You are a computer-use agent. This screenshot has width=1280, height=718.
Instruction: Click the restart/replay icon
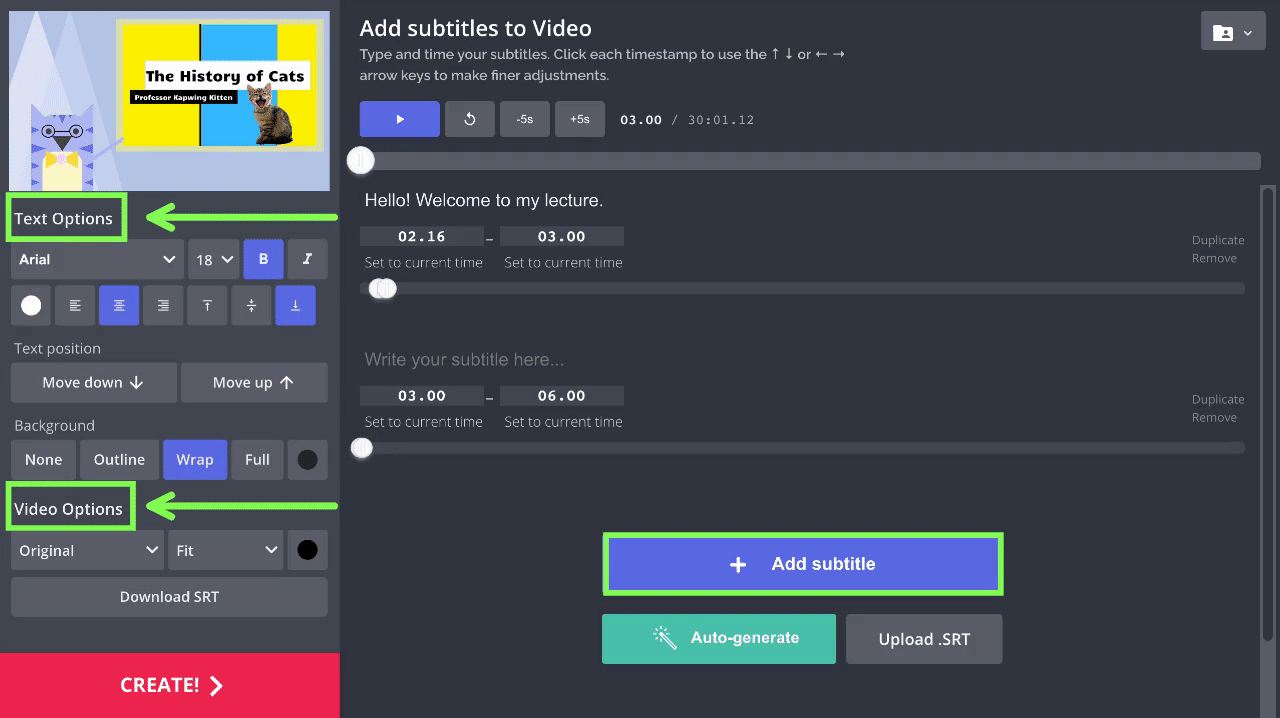[469, 119]
